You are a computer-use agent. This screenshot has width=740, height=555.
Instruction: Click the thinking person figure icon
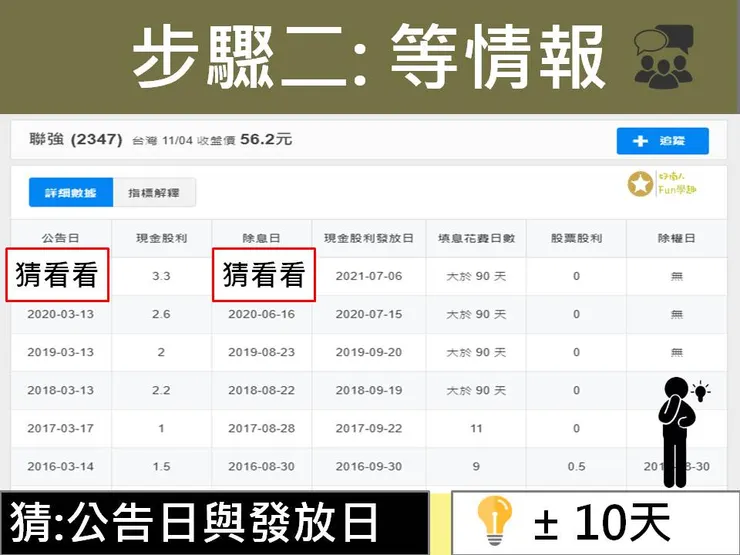point(677,432)
